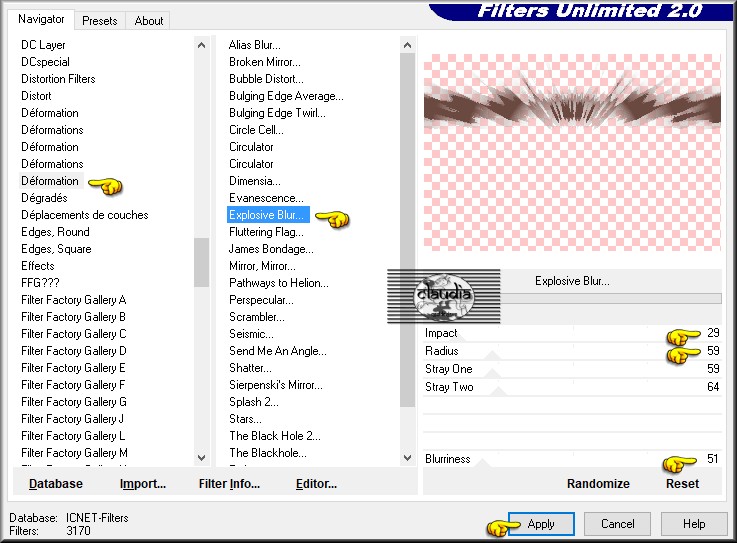Select Distortion Filters category
Viewport: 737px width, 543px height.
(58, 79)
